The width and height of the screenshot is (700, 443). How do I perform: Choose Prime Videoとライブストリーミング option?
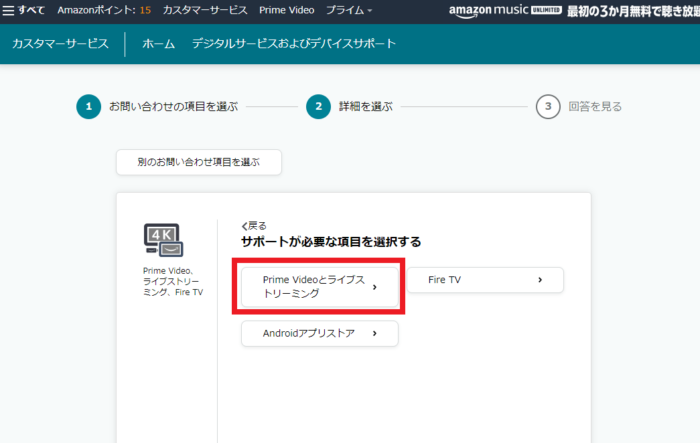coord(320,286)
